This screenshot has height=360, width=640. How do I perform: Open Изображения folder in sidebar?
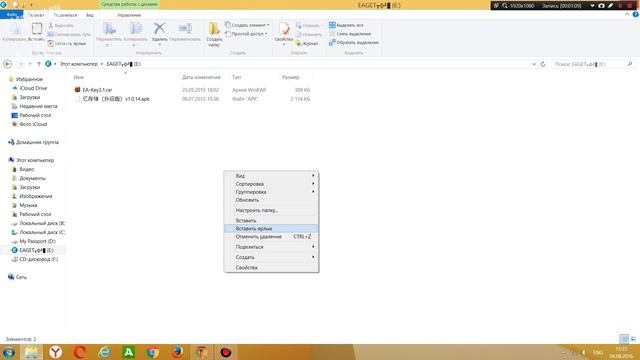(36, 196)
